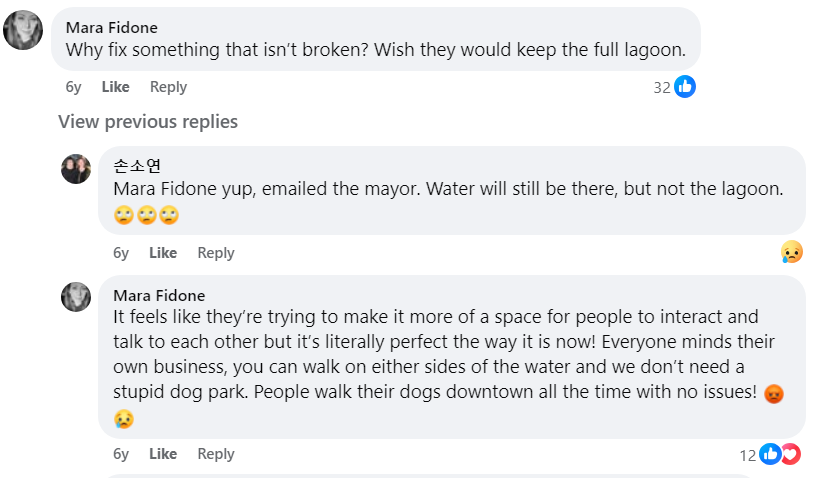
Task: View the 32 reactions count on top comment
Action: (x=661, y=87)
